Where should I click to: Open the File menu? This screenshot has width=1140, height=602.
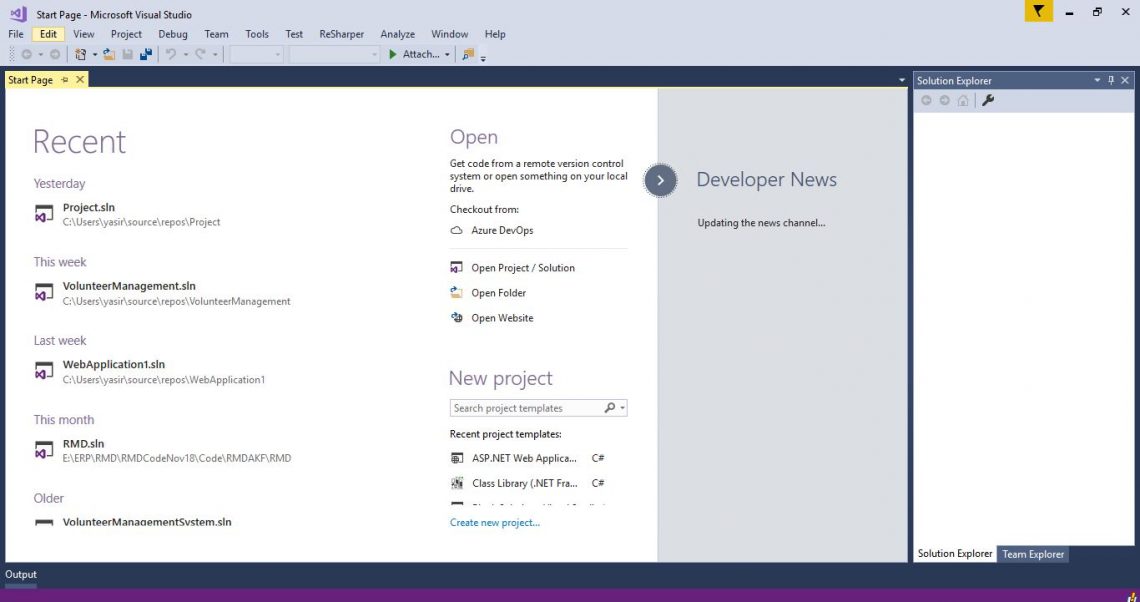pyautogui.click(x=16, y=34)
